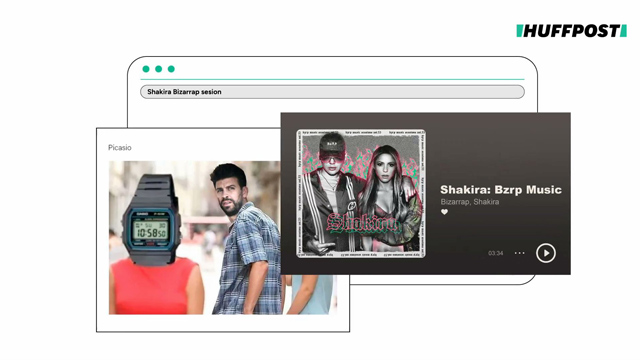Click the pink Shakira graffiti lettering
Viewport: 640px width, 360px height.
361,223
